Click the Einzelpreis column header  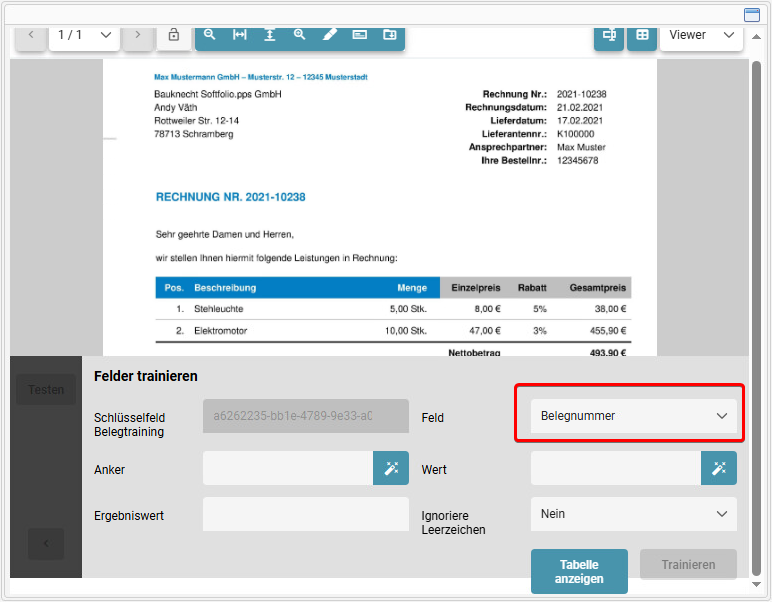[x=476, y=288]
